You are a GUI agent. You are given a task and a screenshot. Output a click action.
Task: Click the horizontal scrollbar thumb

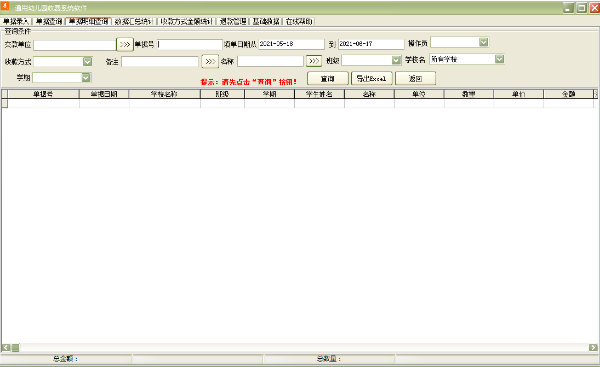[15, 347]
